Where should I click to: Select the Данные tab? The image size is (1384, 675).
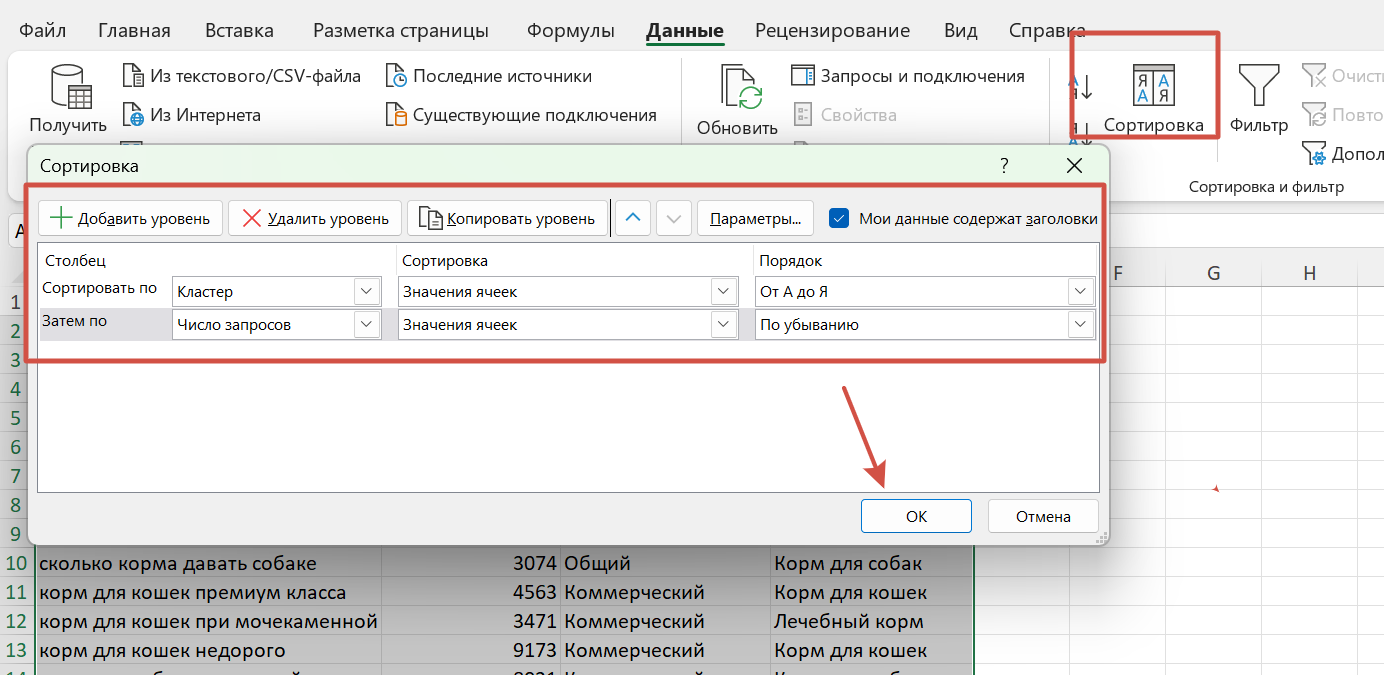pos(685,31)
